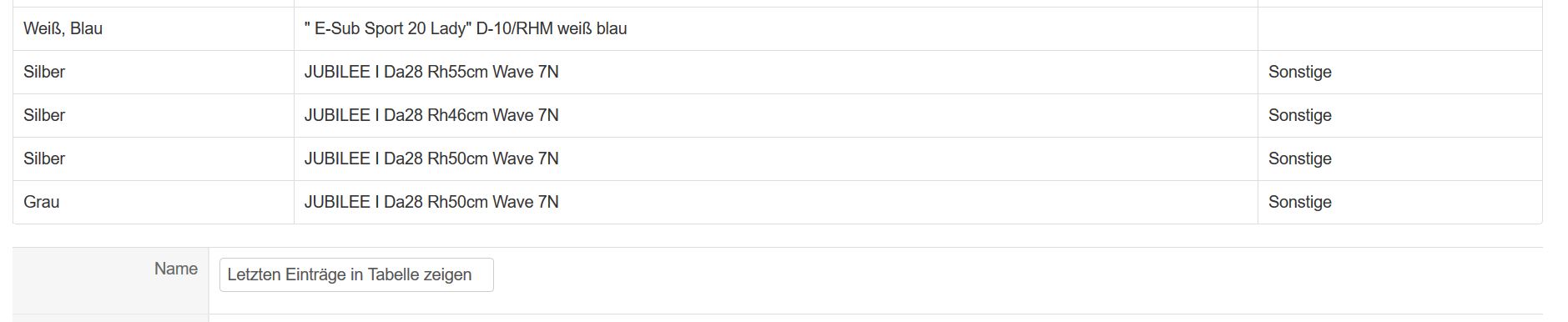The height and width of the screenshot is (322, 1568).
Task: Click the Grau color cell
Action: tap(154, 202)
